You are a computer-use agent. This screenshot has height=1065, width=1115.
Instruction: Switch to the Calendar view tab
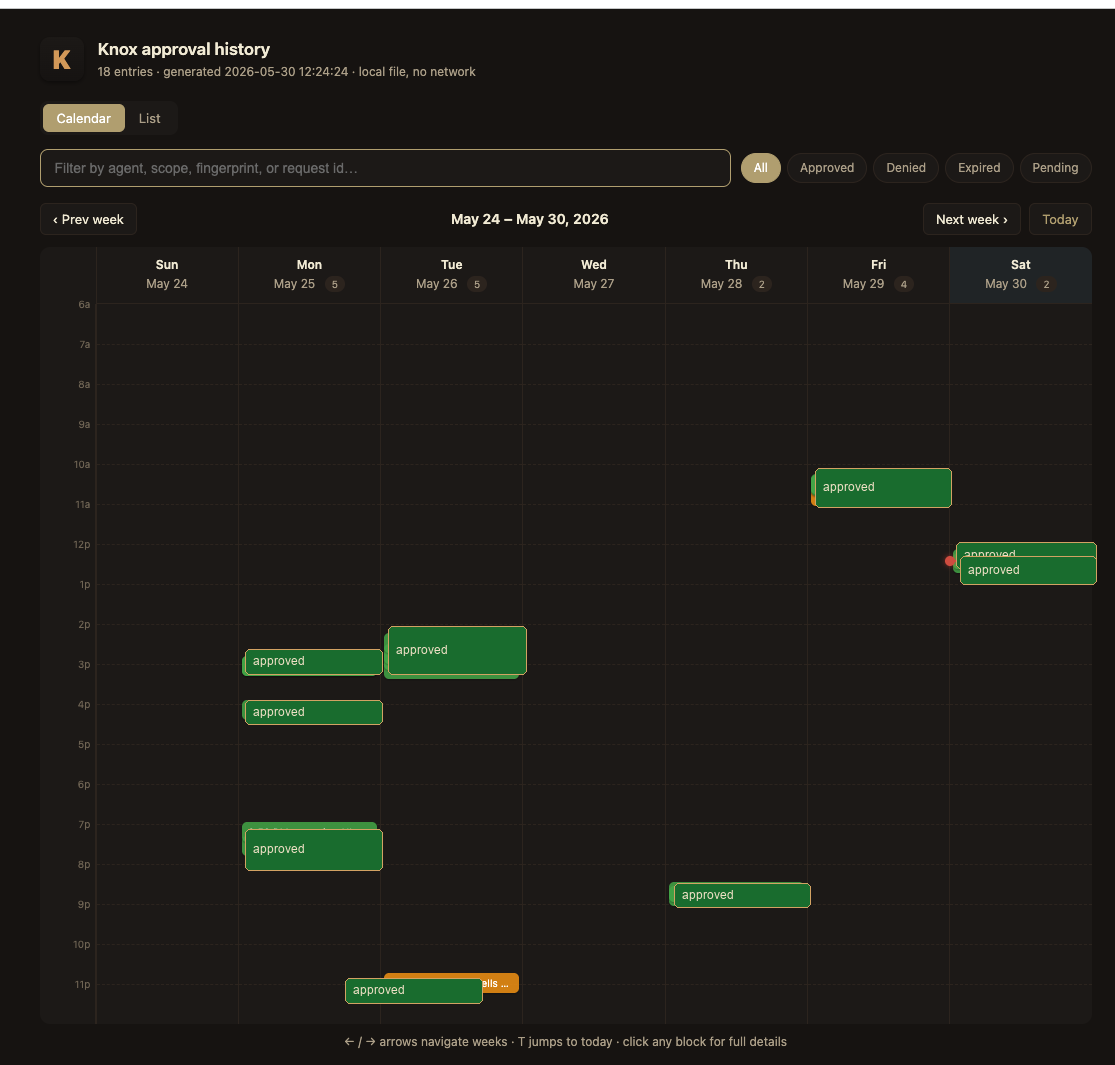coord(84,118)
